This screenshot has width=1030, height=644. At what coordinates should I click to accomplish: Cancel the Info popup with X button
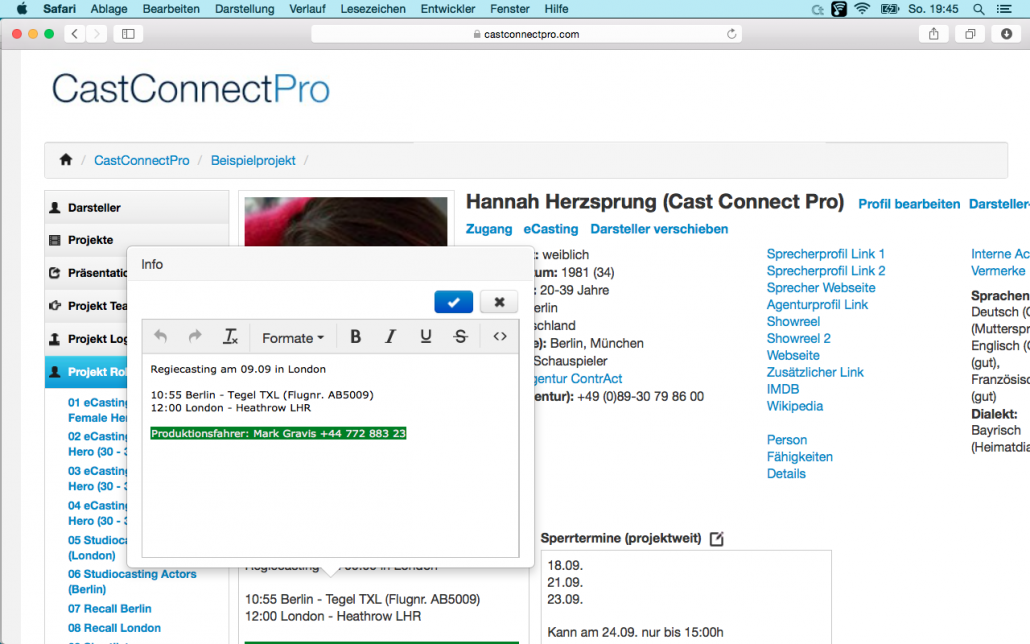point(499,302)
